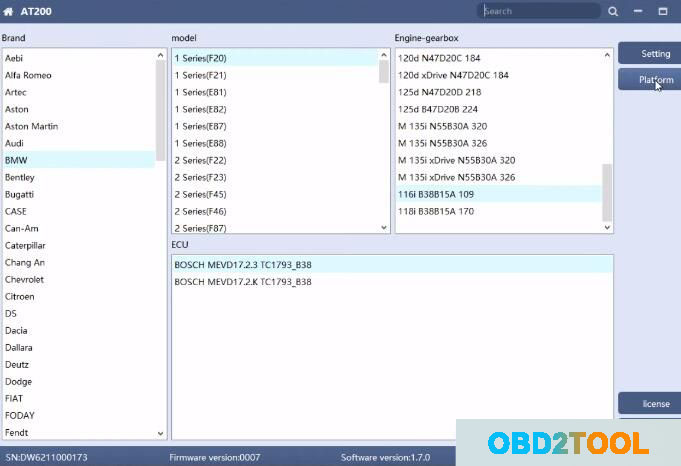Select BOSCH MEVD17.2.3 TC1793_B38 ECU
The image size is (681, 466).
[x=393, y=264]
